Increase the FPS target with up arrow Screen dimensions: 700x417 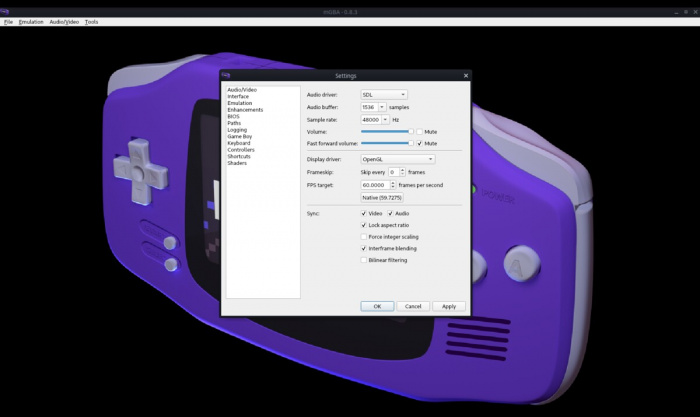pyautogui.click(x=393, y=183)
